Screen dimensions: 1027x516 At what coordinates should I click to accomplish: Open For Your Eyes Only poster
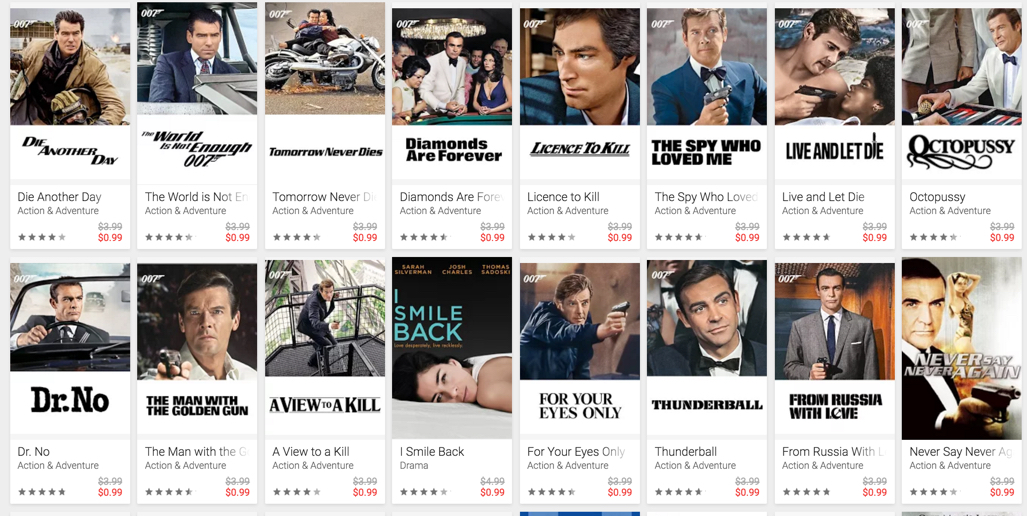pyautogui.click(x=580, y=348)
